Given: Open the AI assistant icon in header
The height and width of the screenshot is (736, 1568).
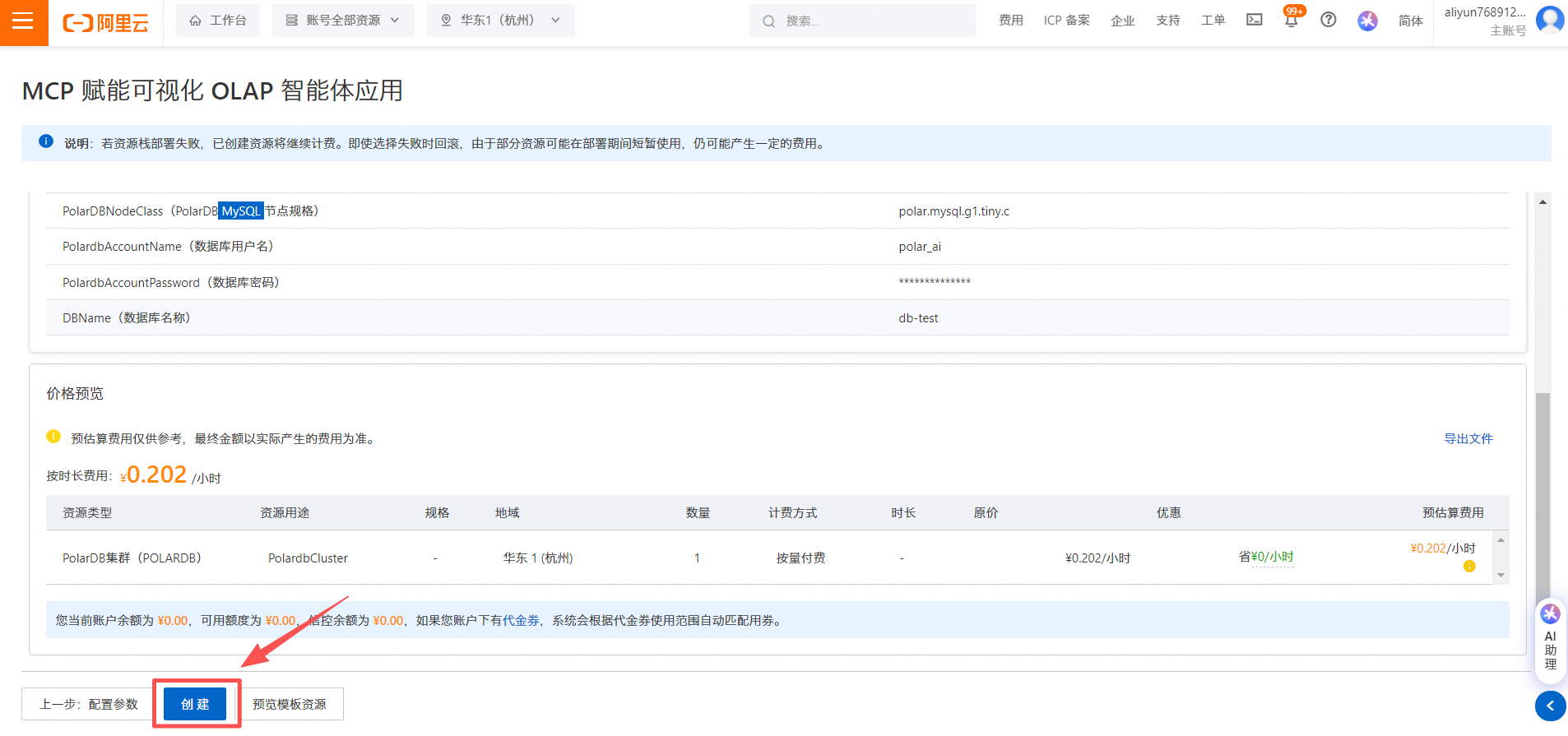Looking at the screenshot, I should (x=1367, y=21).
